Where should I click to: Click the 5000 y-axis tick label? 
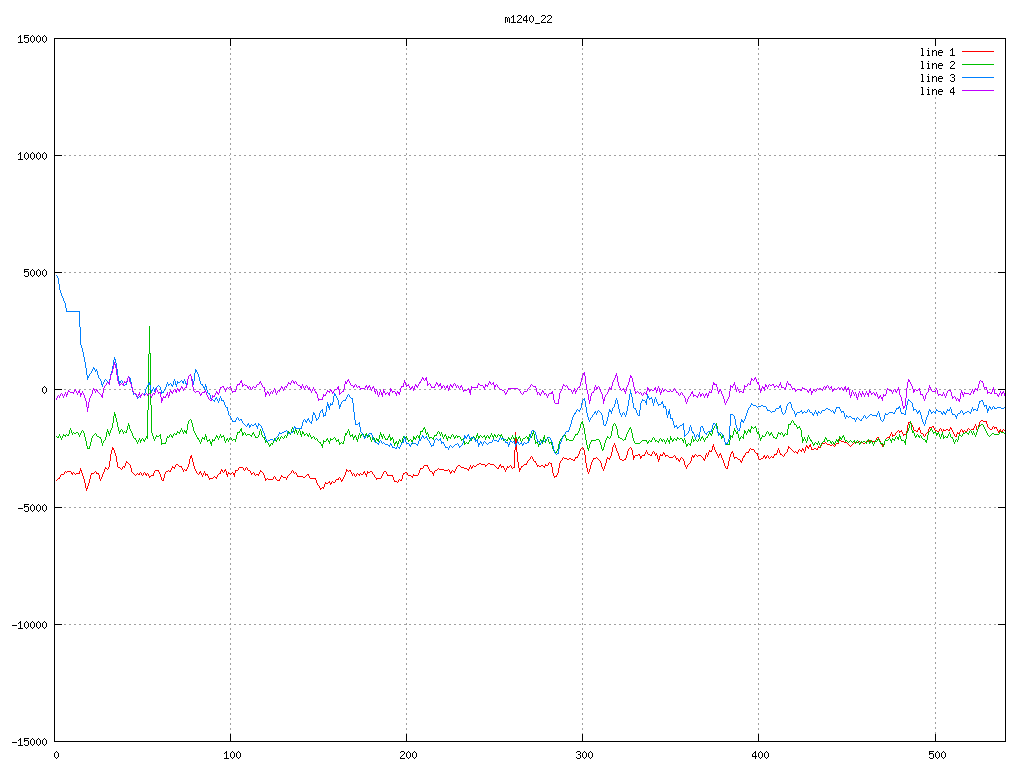35,273
